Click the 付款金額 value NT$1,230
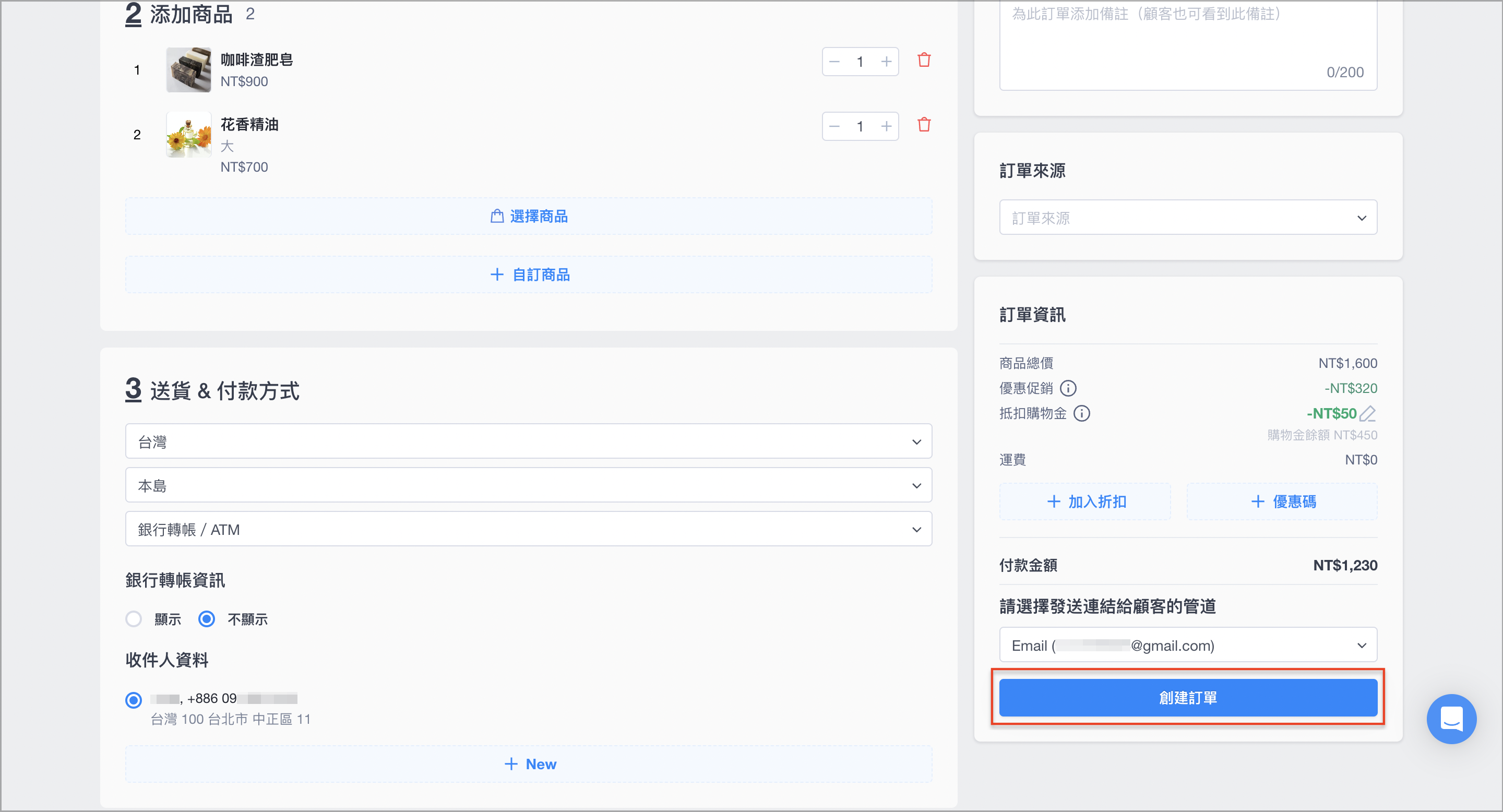The image size is (1503, 812). 1345,565
